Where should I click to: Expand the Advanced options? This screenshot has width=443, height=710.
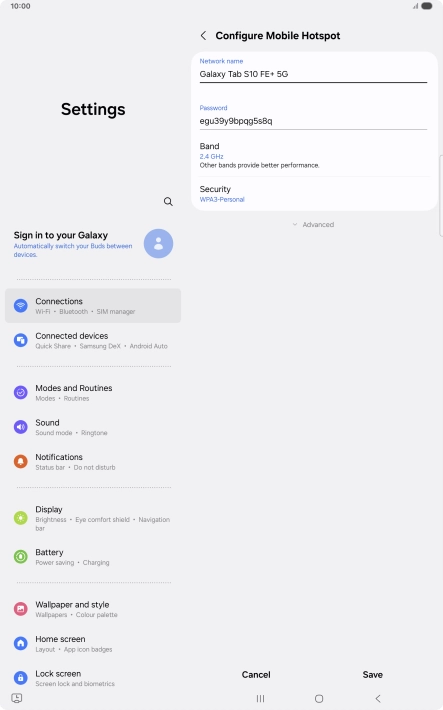pos(313,225)
